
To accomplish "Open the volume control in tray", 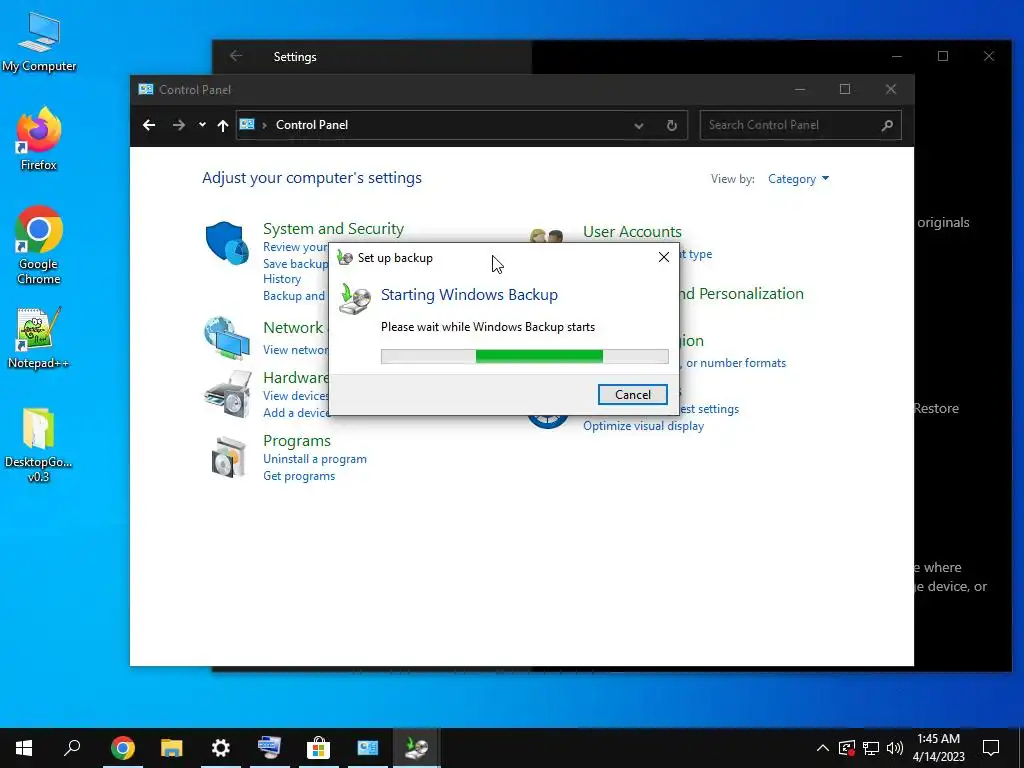I will pos(895,748).
